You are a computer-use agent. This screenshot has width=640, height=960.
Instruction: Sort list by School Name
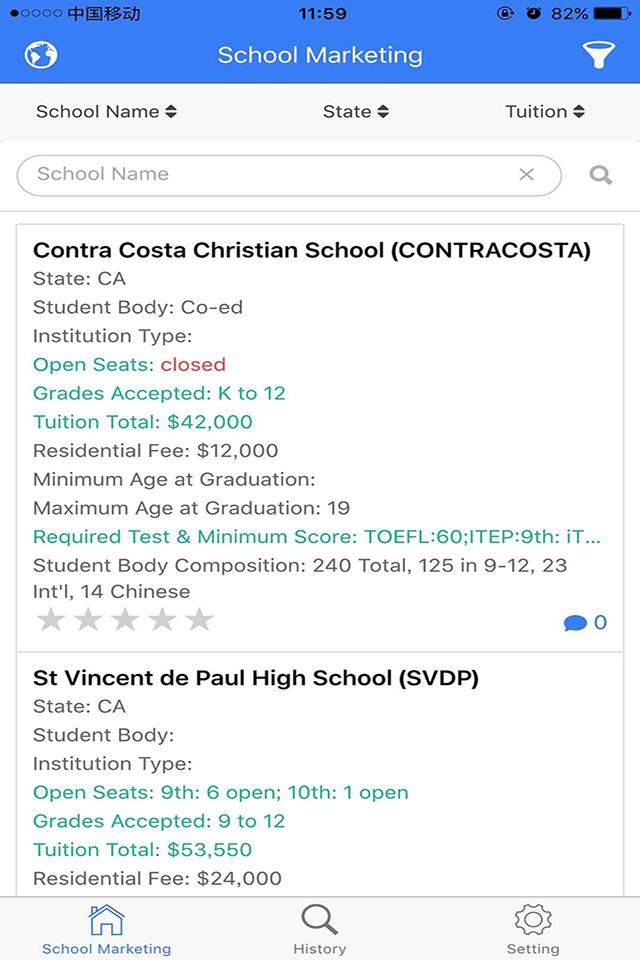tap(106, 112)
